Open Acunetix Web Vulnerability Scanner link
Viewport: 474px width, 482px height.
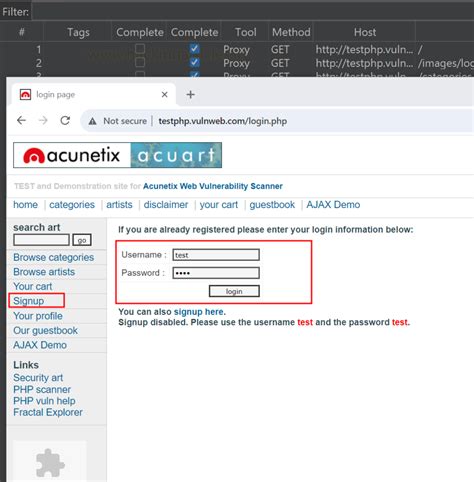tap(213, 186)
